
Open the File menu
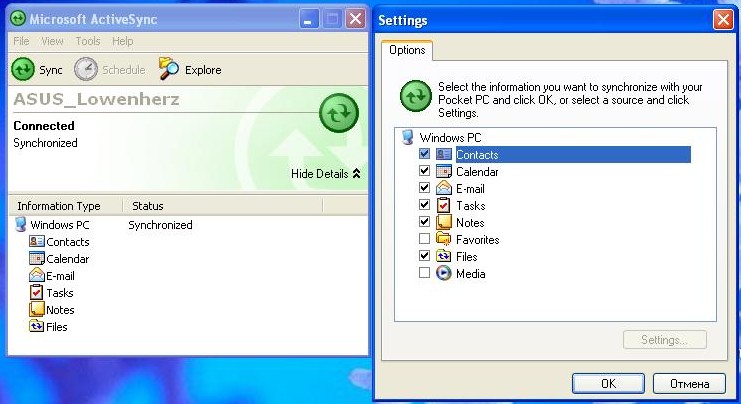21,41
